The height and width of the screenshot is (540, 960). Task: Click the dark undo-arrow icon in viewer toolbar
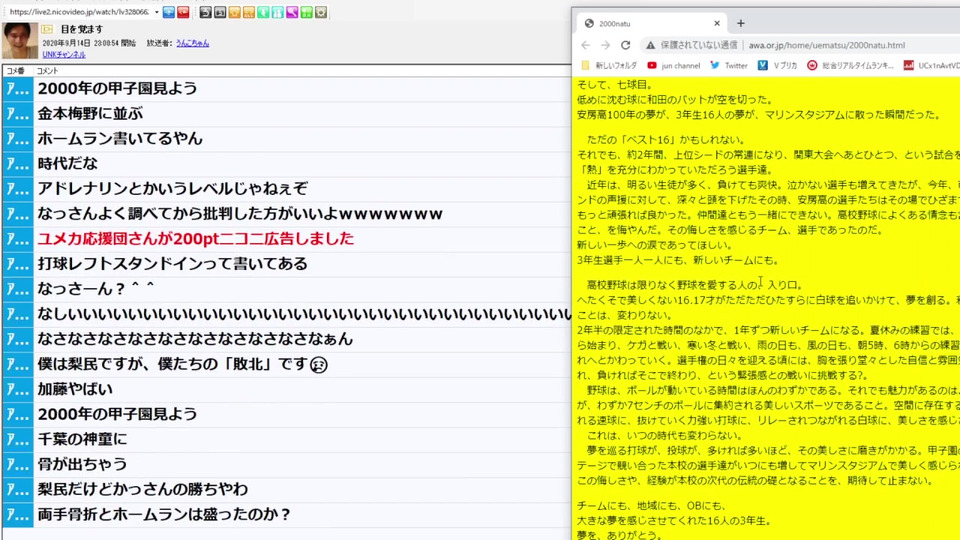[x=205, y=12]
